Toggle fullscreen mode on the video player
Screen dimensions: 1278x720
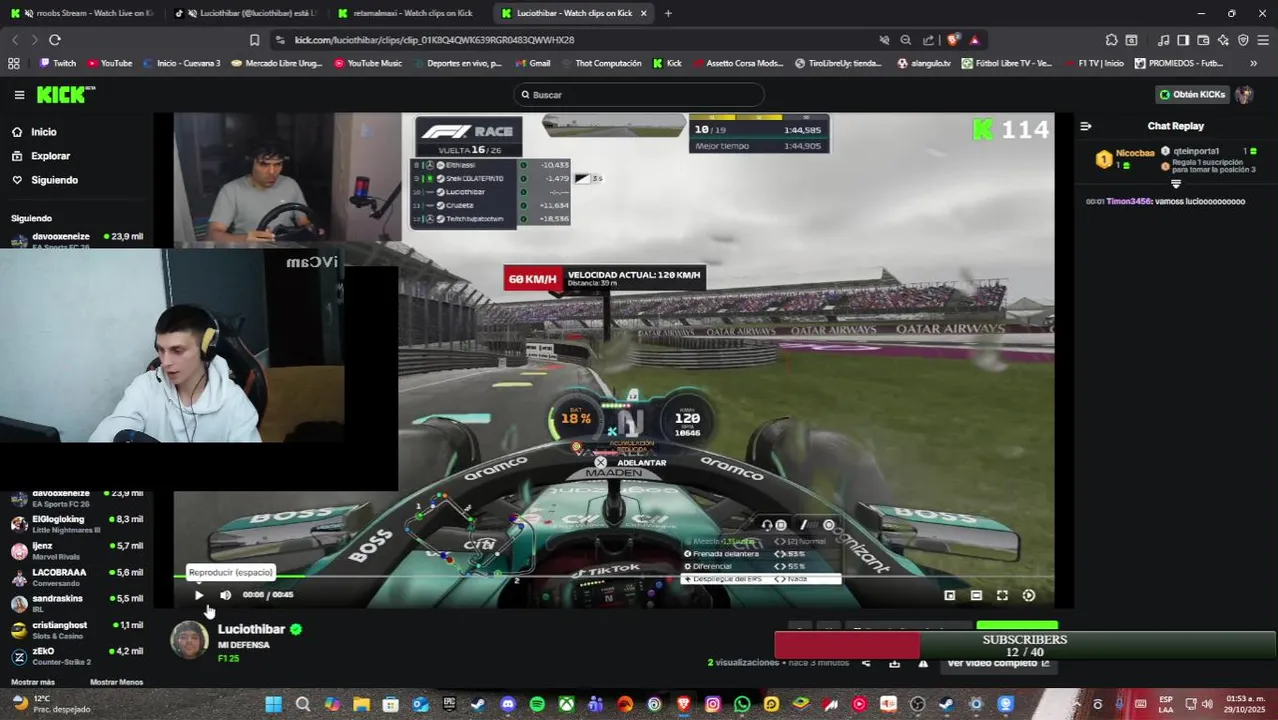pyautogui.click(x=1002, y=595)
